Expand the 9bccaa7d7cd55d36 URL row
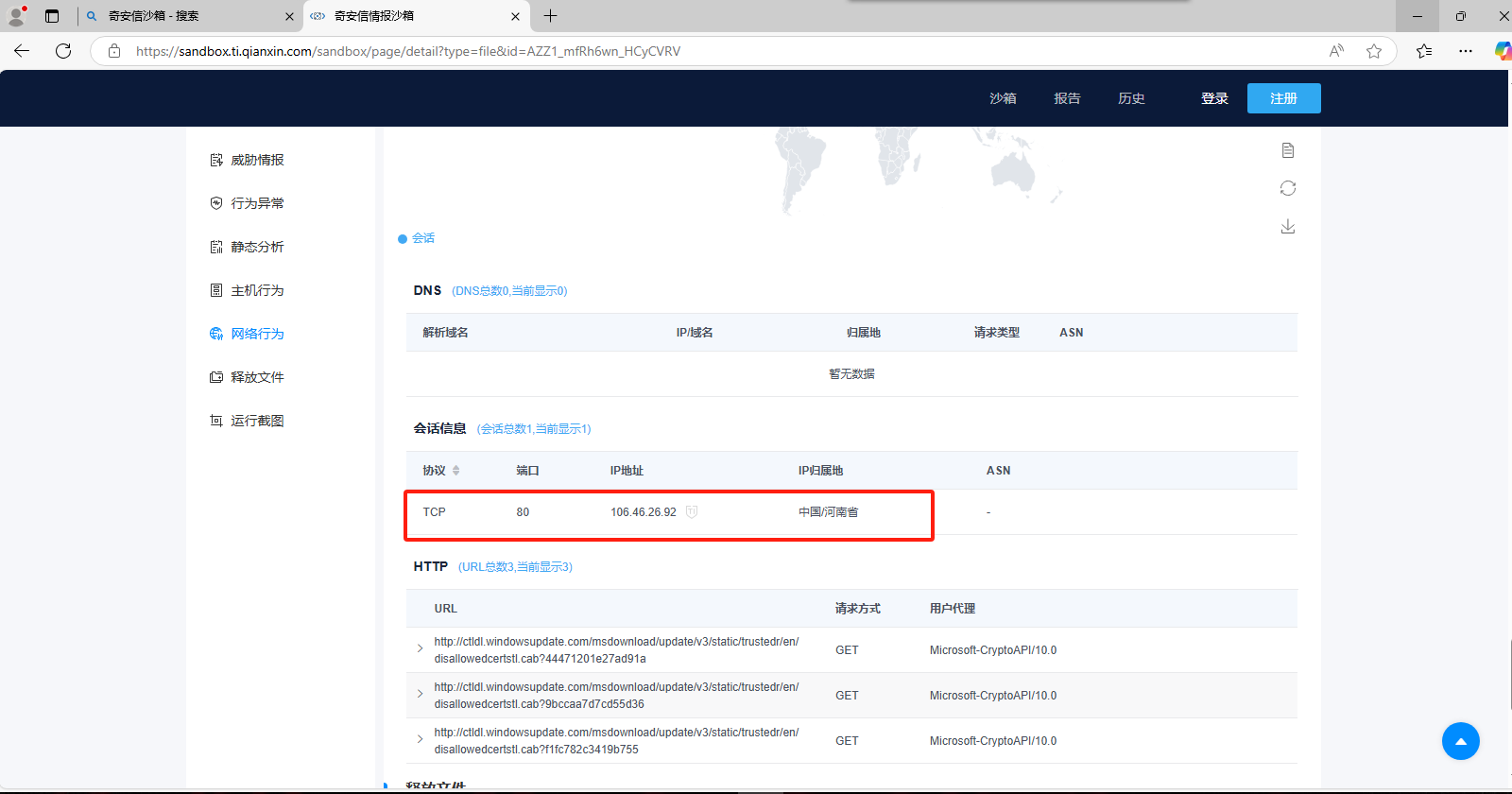Screen dimensions: 1512x794 tap(421, 694)
